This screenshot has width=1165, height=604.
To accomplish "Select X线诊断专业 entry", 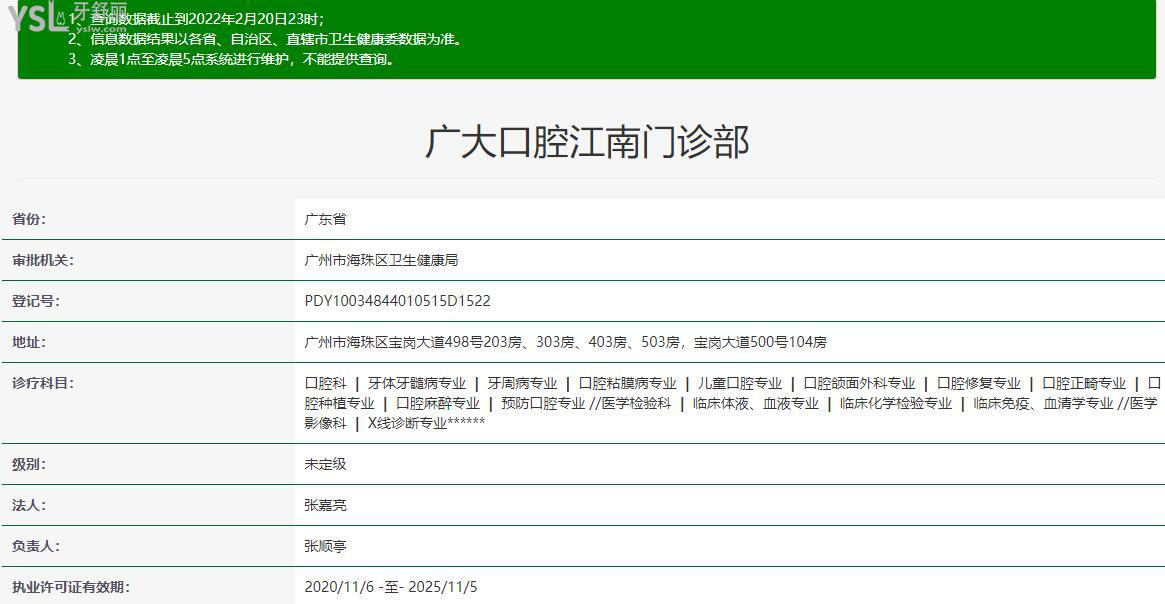I will coord(407,423).
